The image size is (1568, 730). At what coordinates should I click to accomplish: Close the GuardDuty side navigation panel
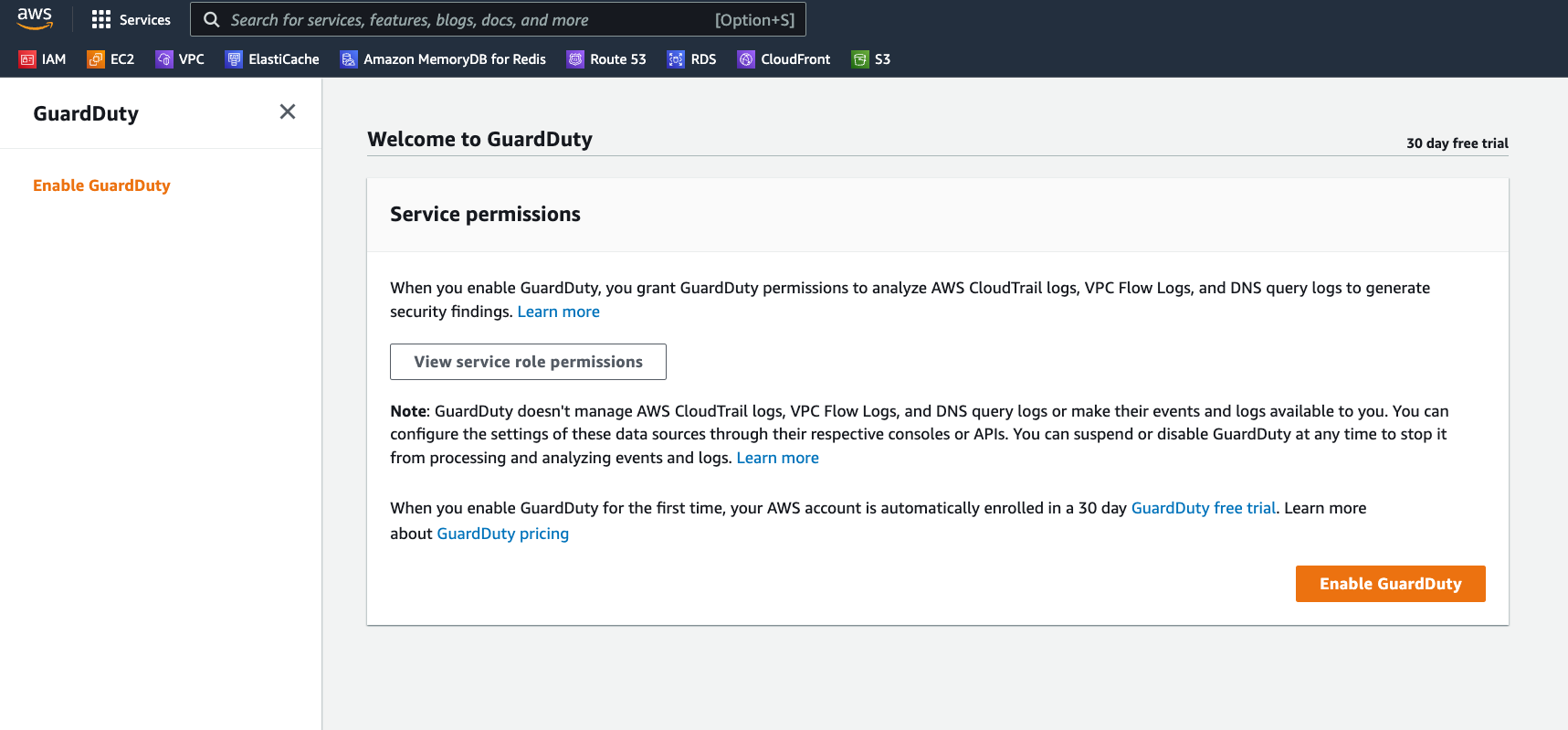pyautogui.click(x=288, y=111)
